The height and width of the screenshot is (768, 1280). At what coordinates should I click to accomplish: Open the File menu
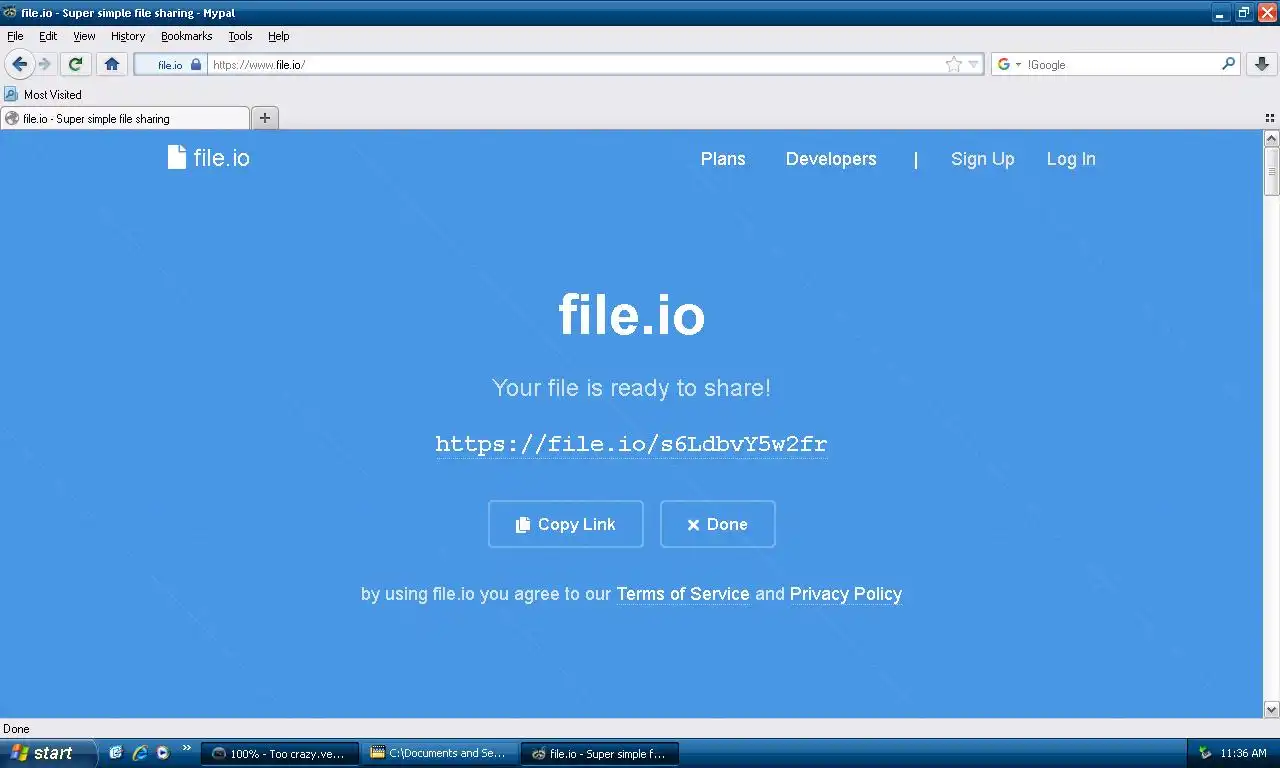[15, 36]
